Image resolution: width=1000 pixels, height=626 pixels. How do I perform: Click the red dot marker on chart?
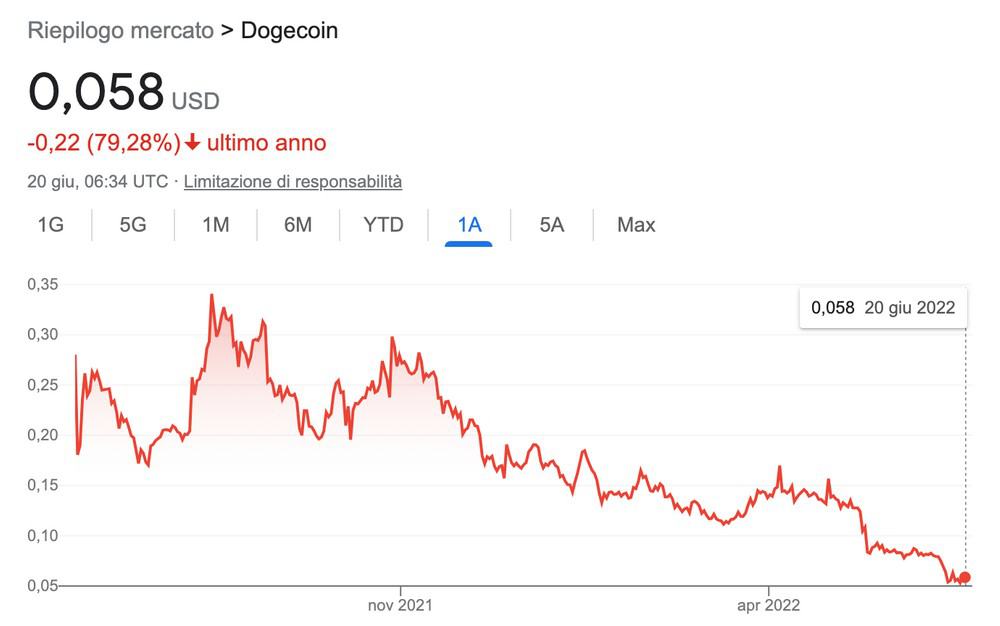point(964,578)
